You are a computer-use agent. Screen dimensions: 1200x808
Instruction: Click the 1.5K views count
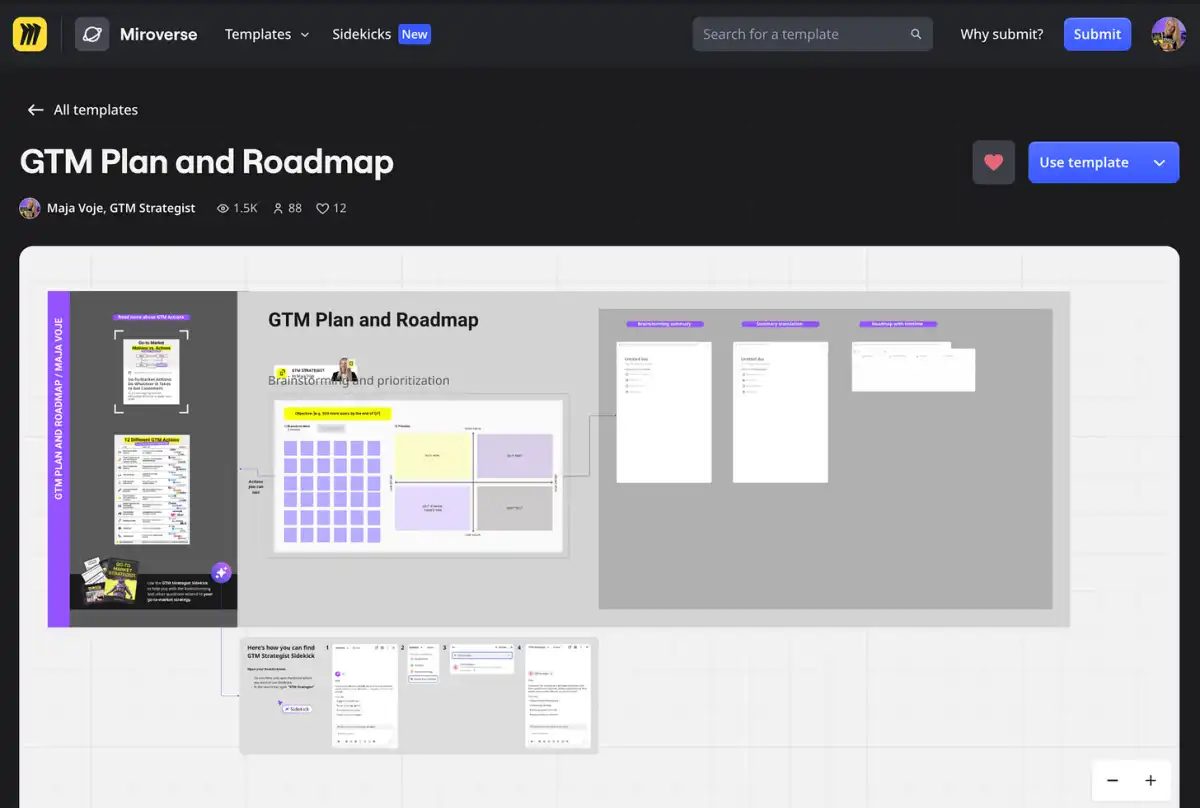tap(245, 208)
